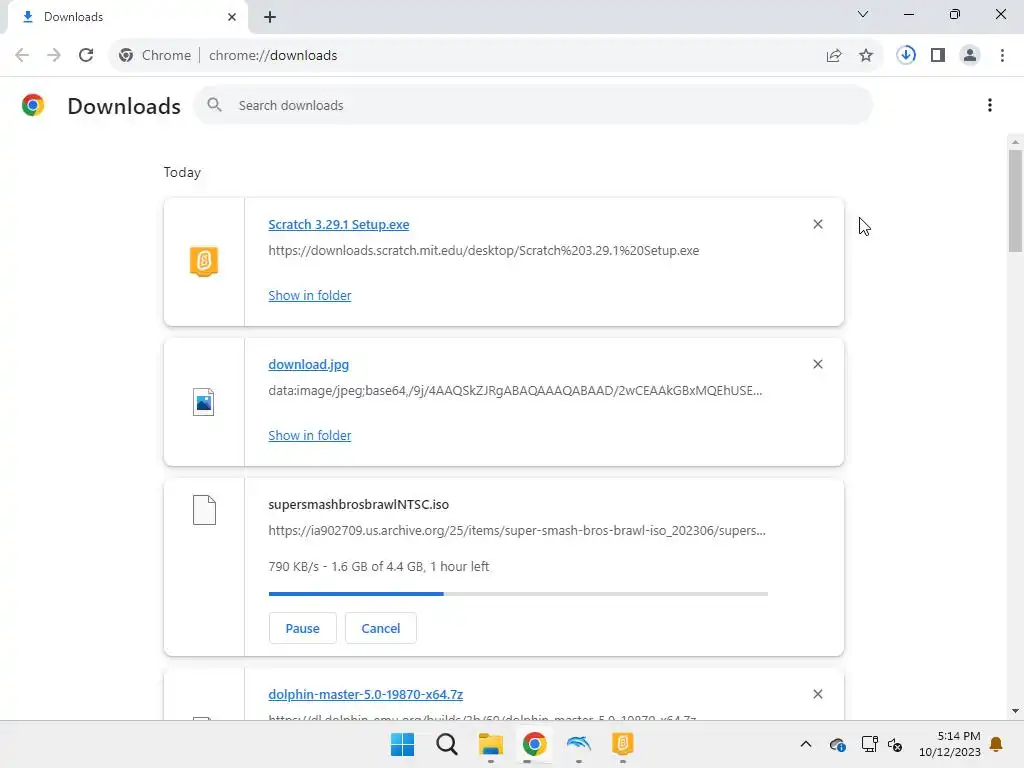The image size is (1024, 768).
Task: Open Windows taskbar search
Action: [447, 744]
